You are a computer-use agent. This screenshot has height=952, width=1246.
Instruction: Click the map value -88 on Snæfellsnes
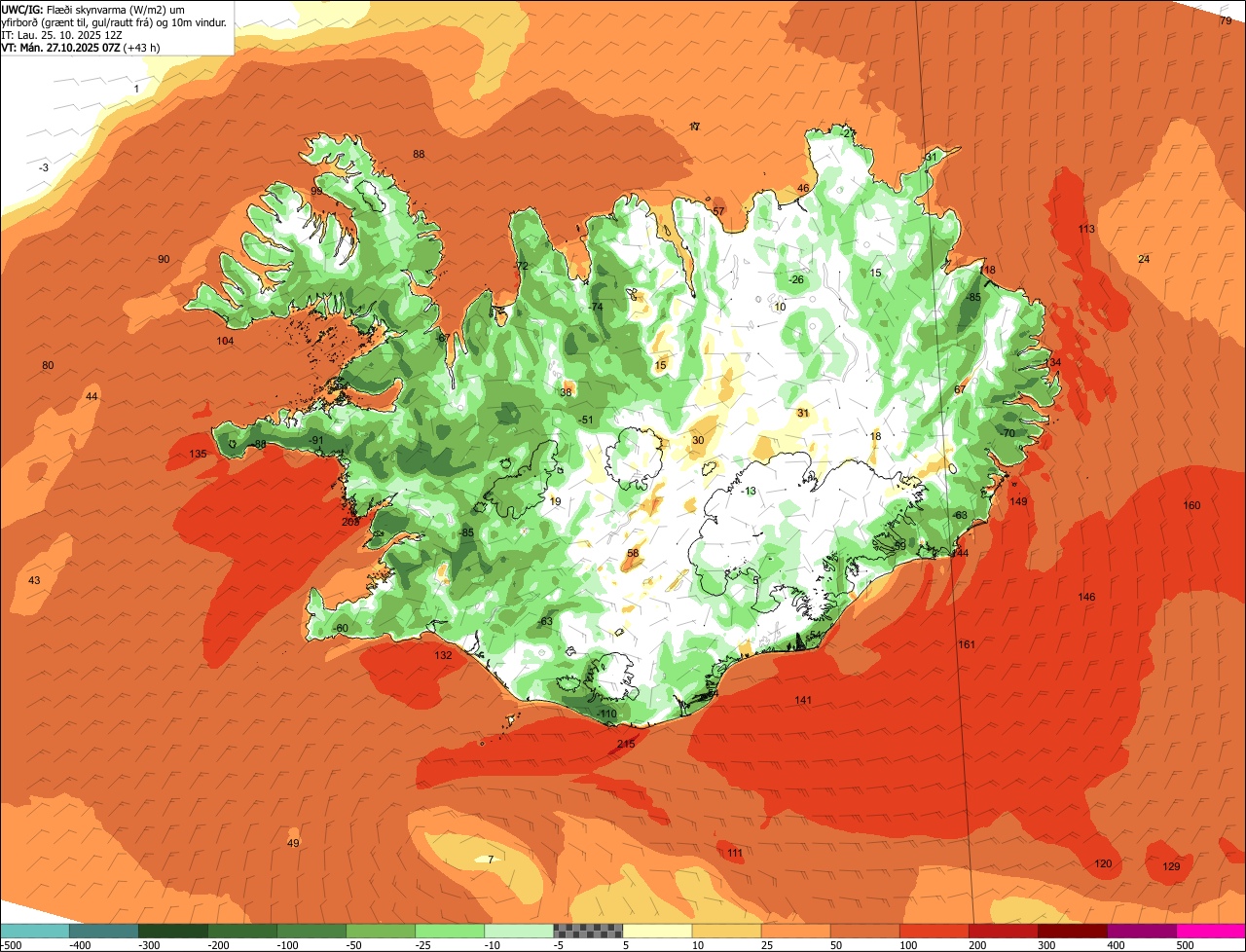[259, 445]
